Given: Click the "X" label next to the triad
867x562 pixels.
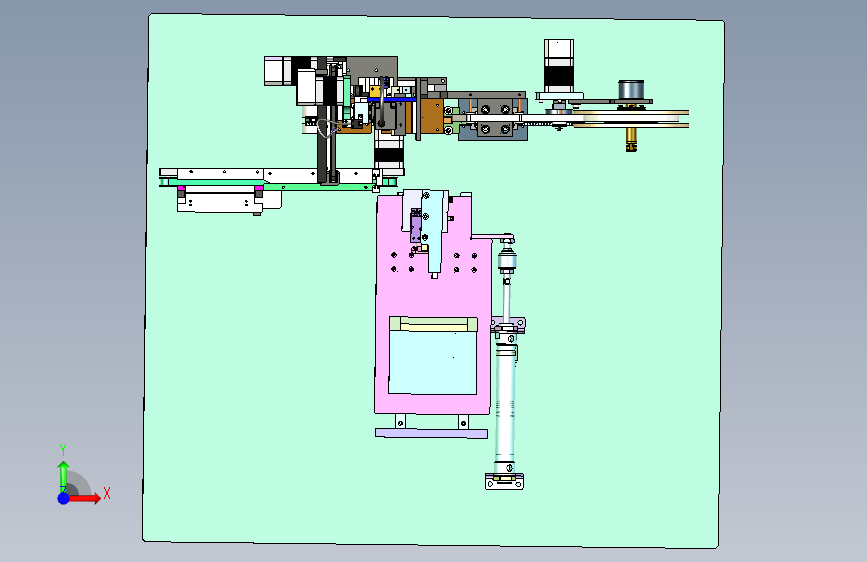Looking at the screenshot, I should 107,493.
